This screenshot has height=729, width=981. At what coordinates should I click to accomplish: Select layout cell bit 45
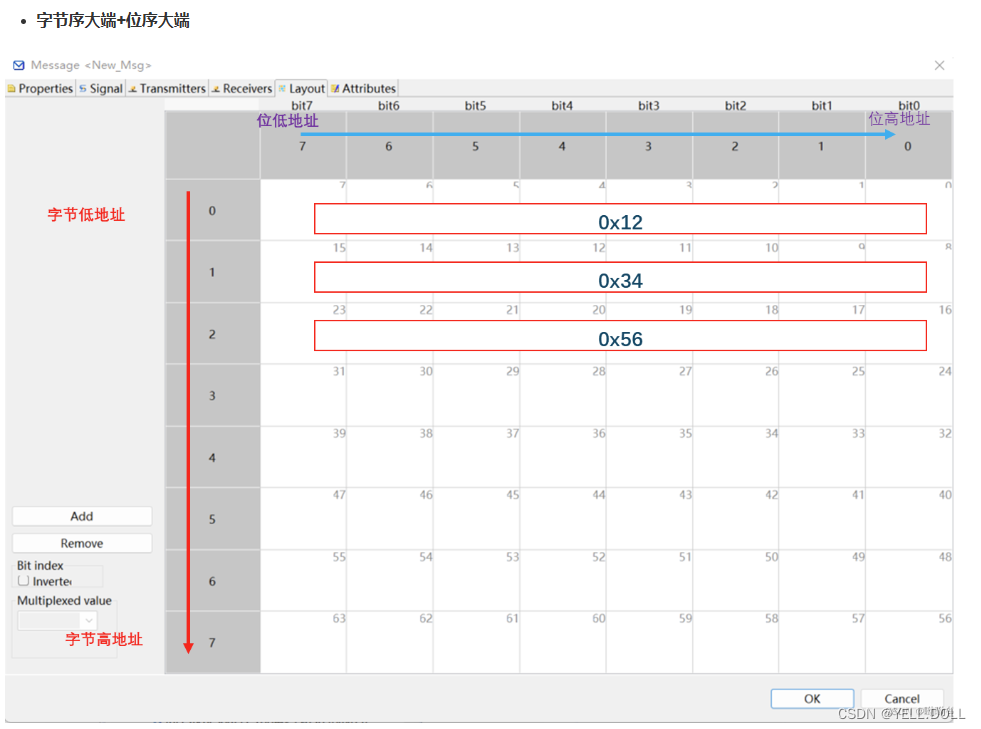[x=477, y=519]
